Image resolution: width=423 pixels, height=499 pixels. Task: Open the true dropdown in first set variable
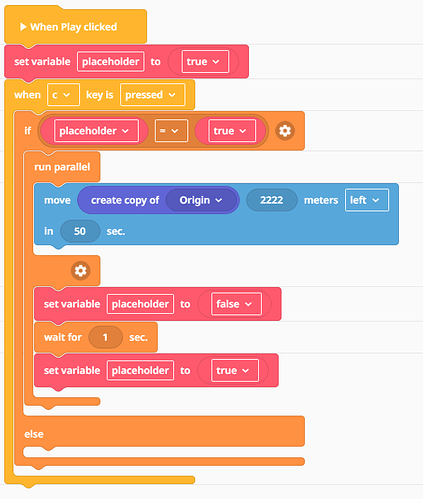click(205, 62)
